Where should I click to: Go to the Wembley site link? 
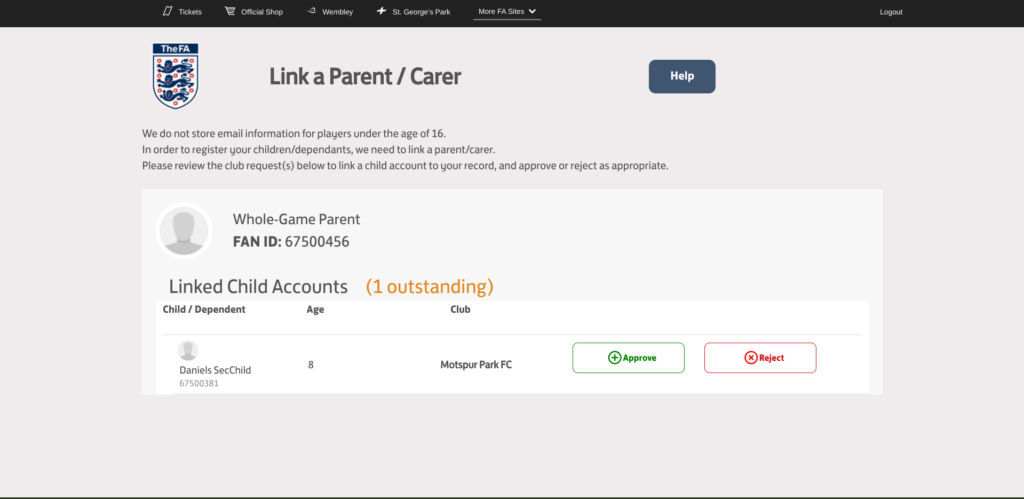pos(338,12)
